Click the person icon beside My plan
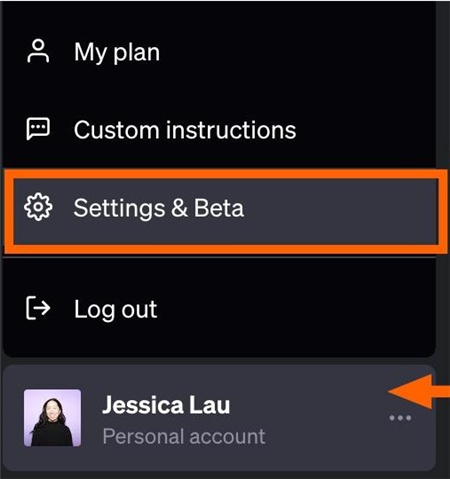450x479 pixels. pyautogui.click(x=38, y=51)
